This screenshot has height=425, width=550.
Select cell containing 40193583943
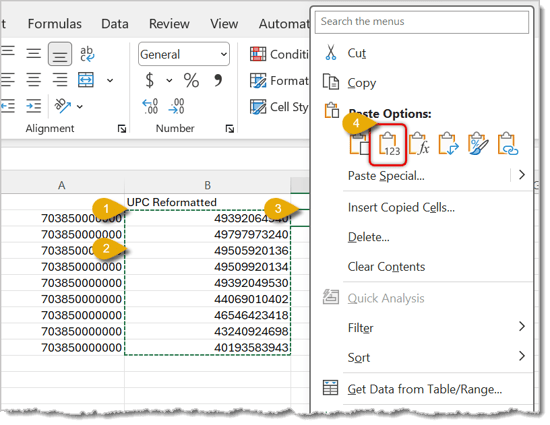point(208,347)
